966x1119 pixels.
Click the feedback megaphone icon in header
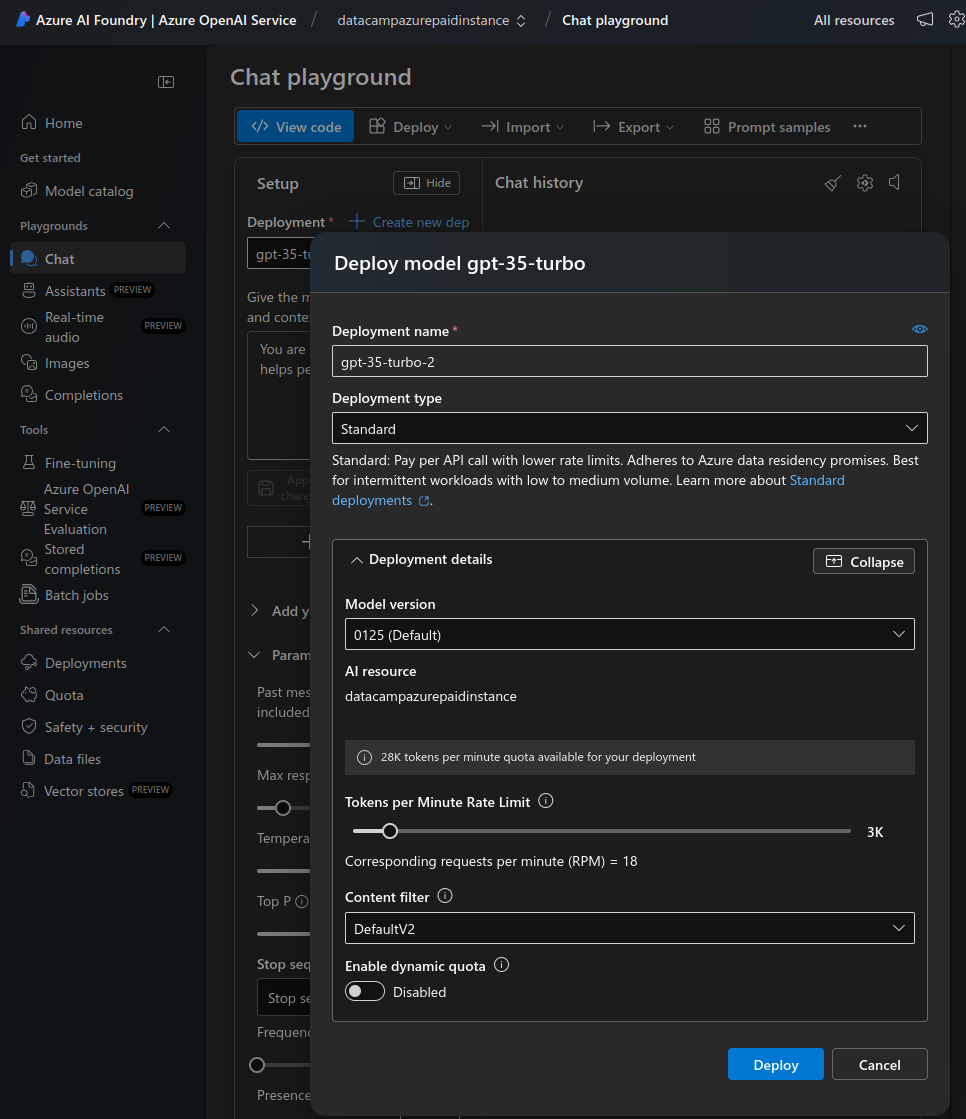925,19
